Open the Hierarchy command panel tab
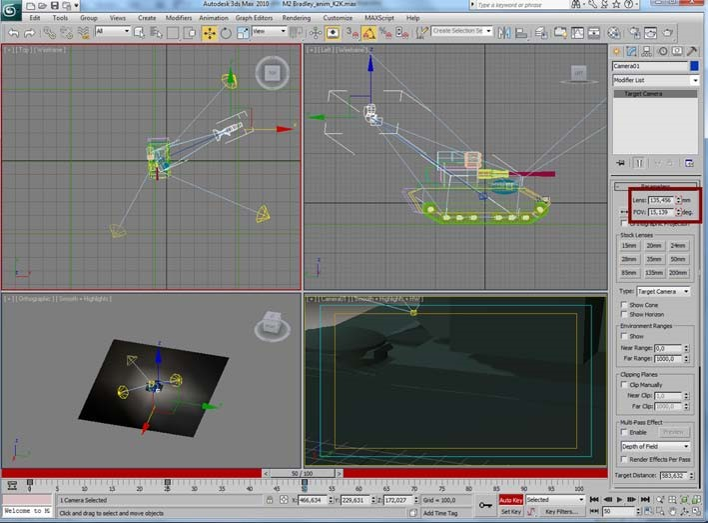708x523 pixels. (x=647, y=51)
